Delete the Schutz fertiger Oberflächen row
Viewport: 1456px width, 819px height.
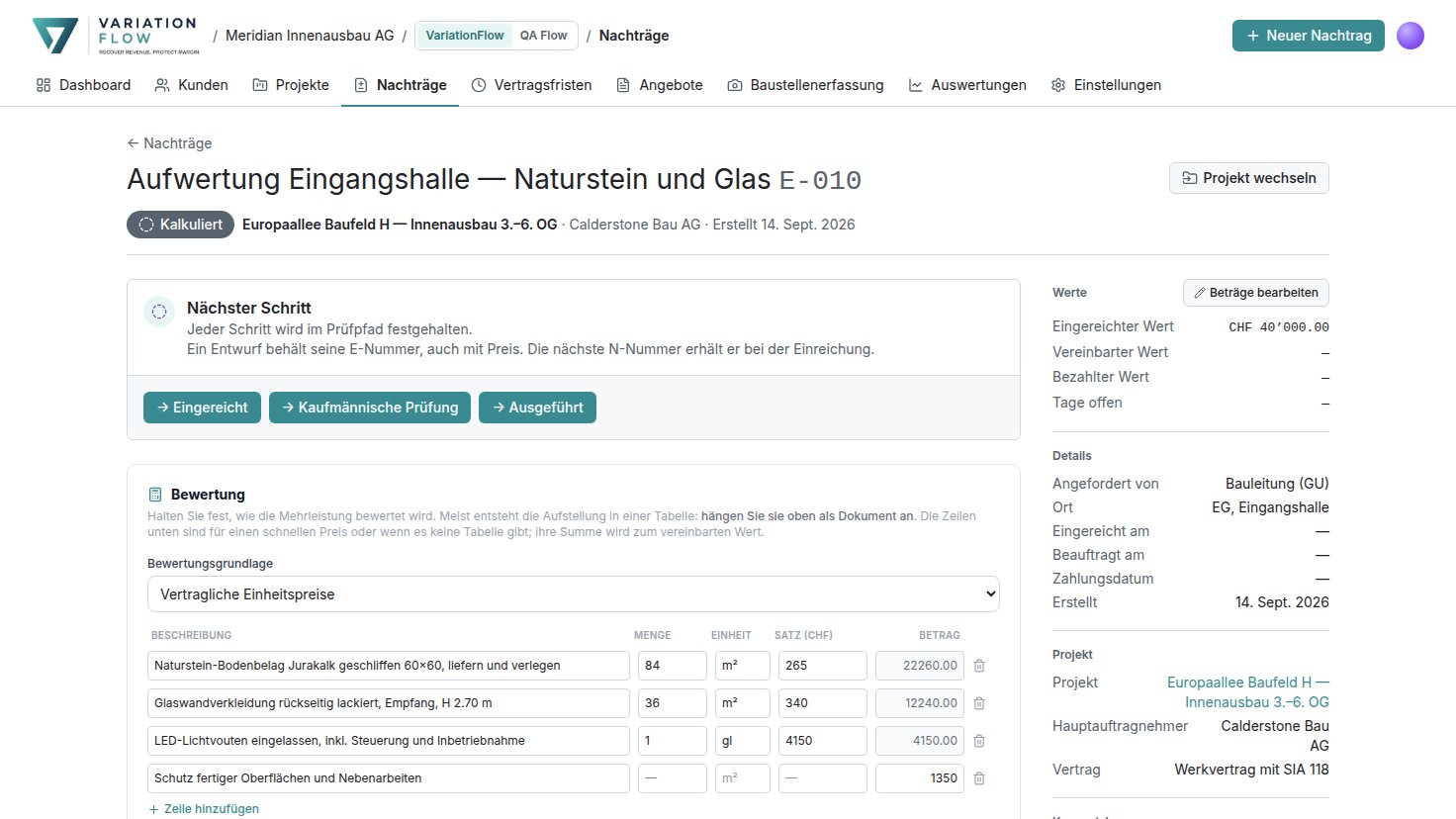pos(979,778)
